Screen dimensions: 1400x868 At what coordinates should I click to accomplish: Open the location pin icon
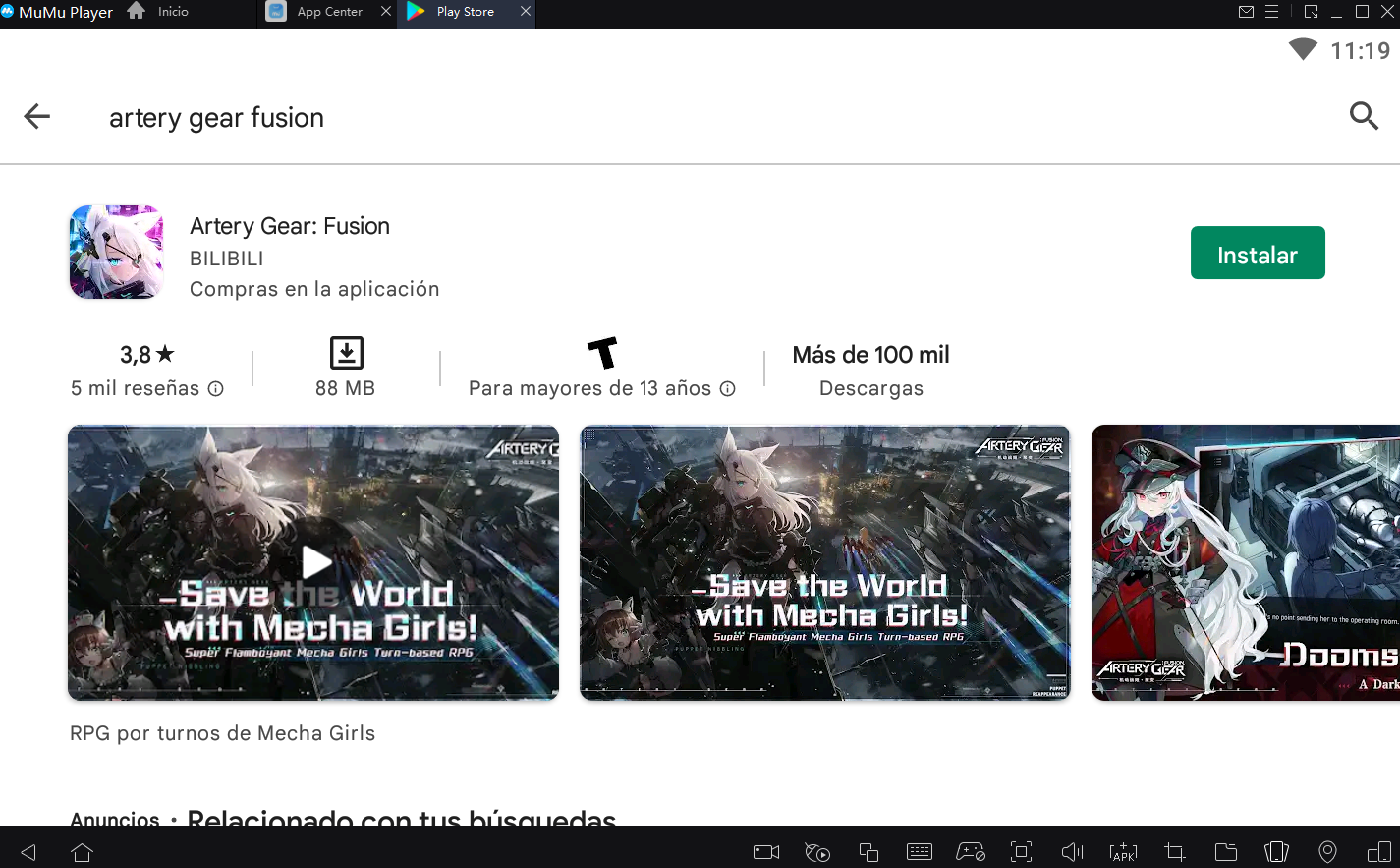(1327, 852)
